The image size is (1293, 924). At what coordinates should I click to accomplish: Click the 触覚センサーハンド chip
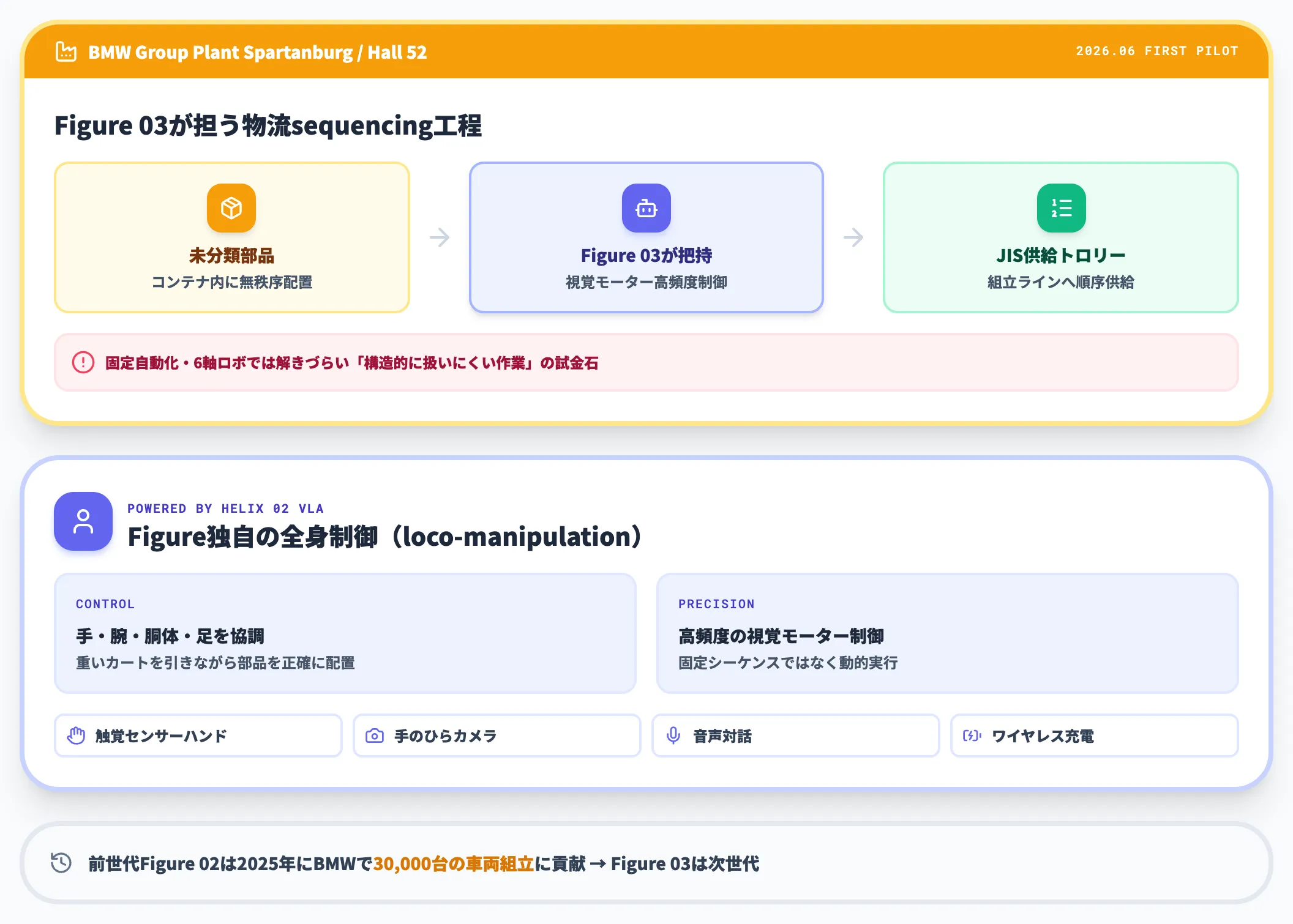point(198,736)
